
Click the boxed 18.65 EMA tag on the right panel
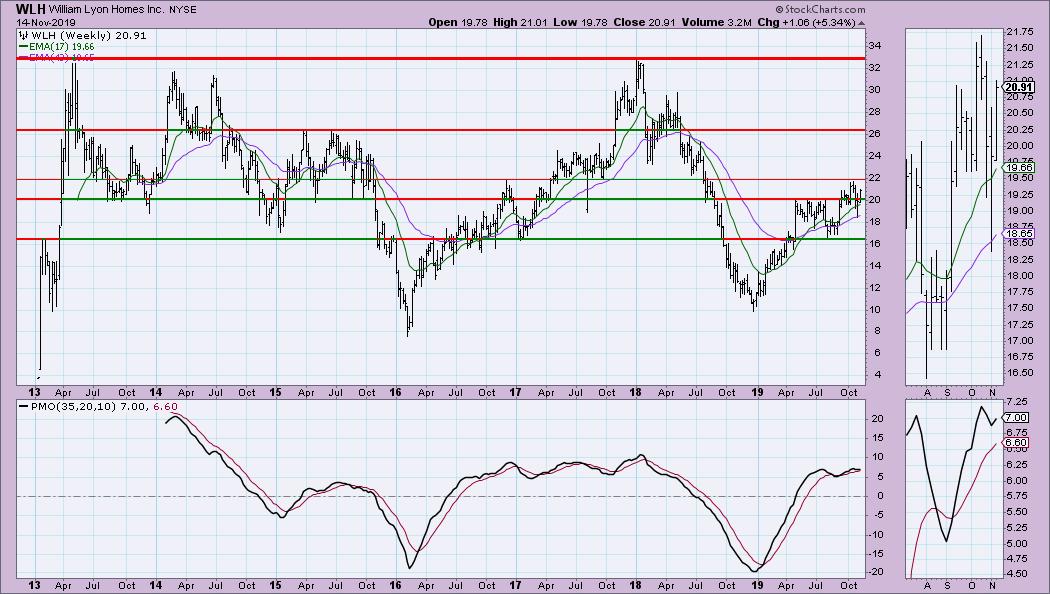(1019, 233)
